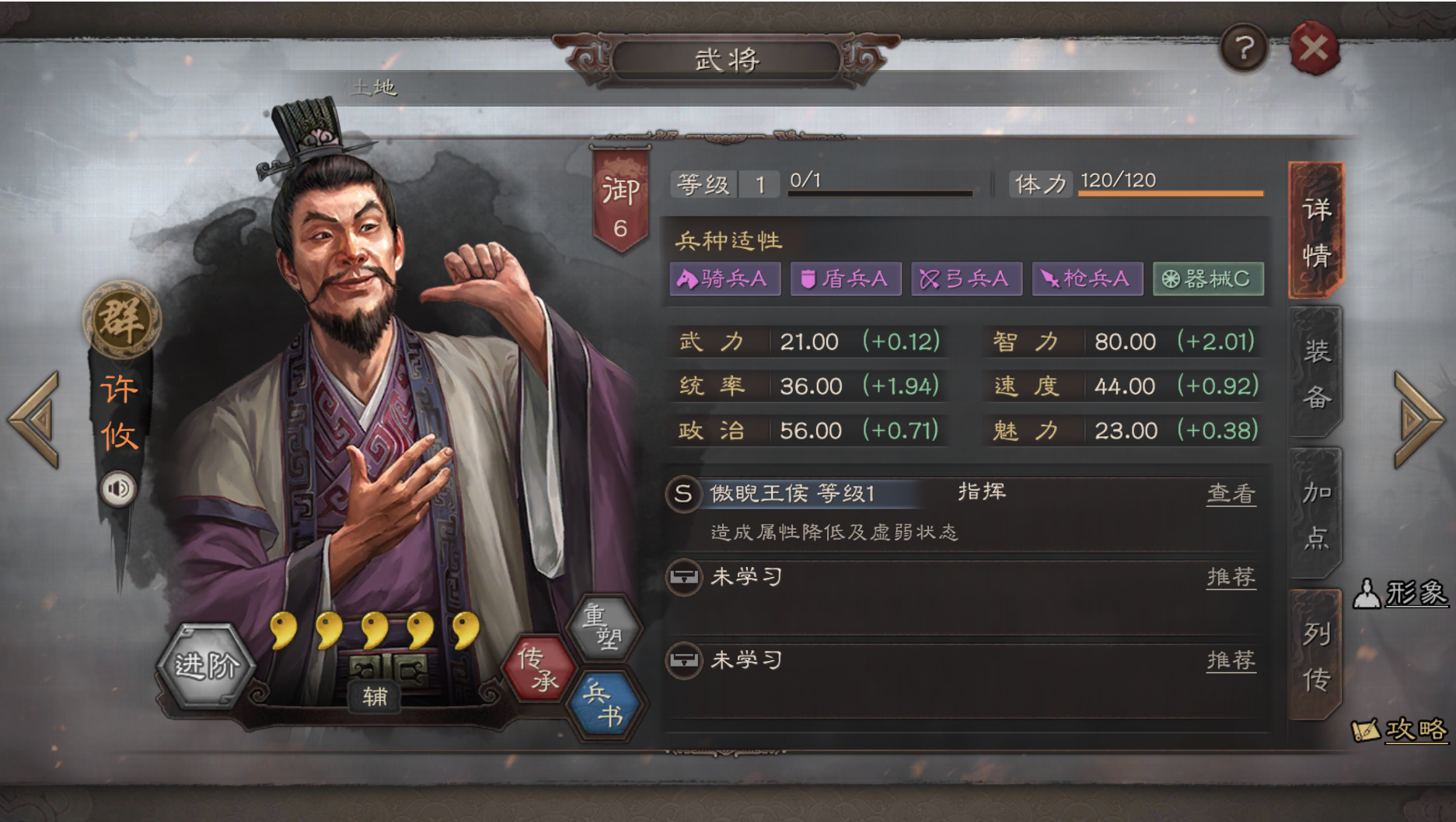Switch to the 装备 side tab
Viewport: 1456px width, 822px height.
coord(1316,374)
